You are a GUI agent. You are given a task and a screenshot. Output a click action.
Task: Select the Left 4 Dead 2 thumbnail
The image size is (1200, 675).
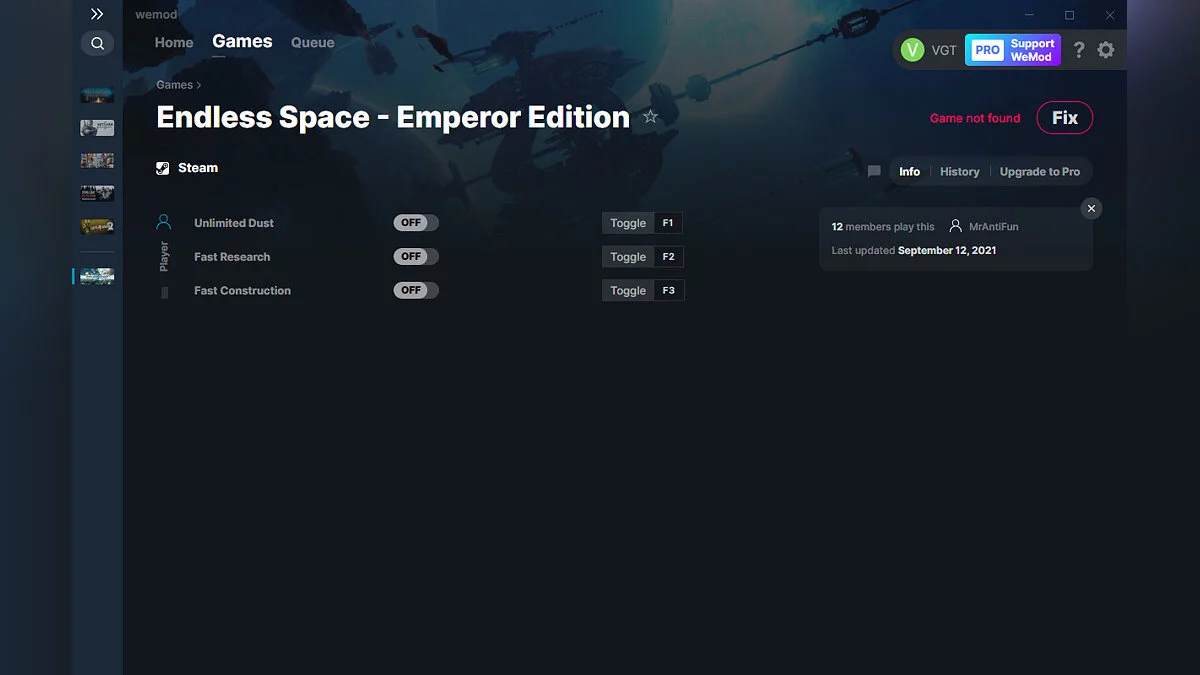pyautogui.click(x=97, y=225)
